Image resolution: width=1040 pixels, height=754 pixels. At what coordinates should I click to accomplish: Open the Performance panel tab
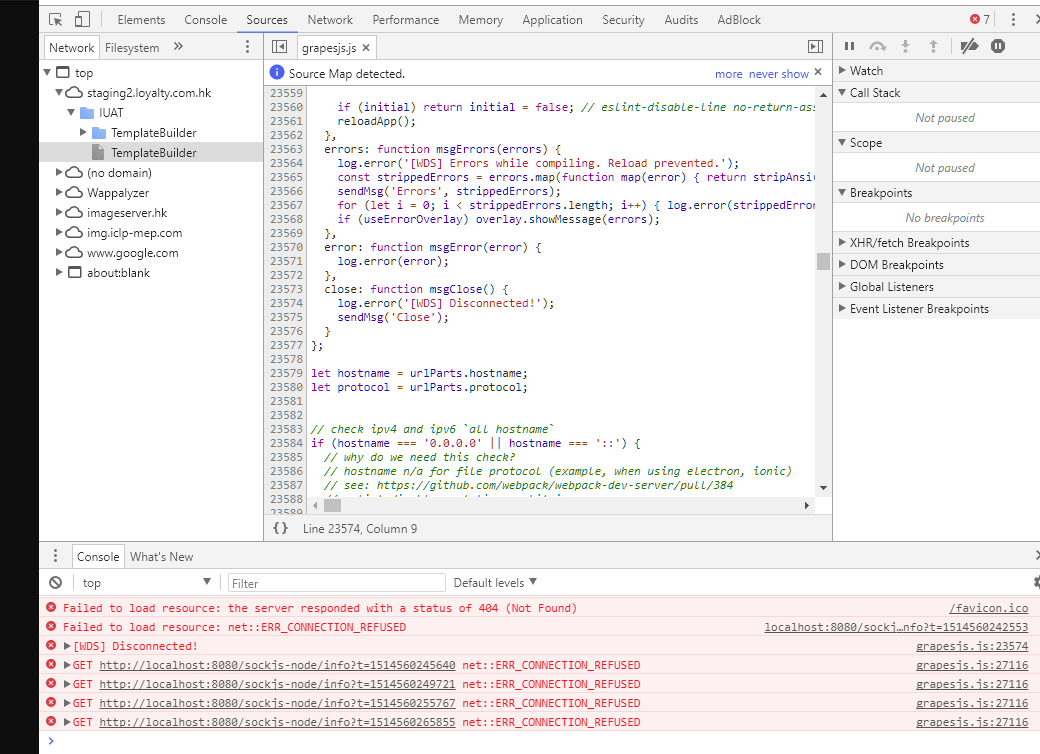[405, 20]
